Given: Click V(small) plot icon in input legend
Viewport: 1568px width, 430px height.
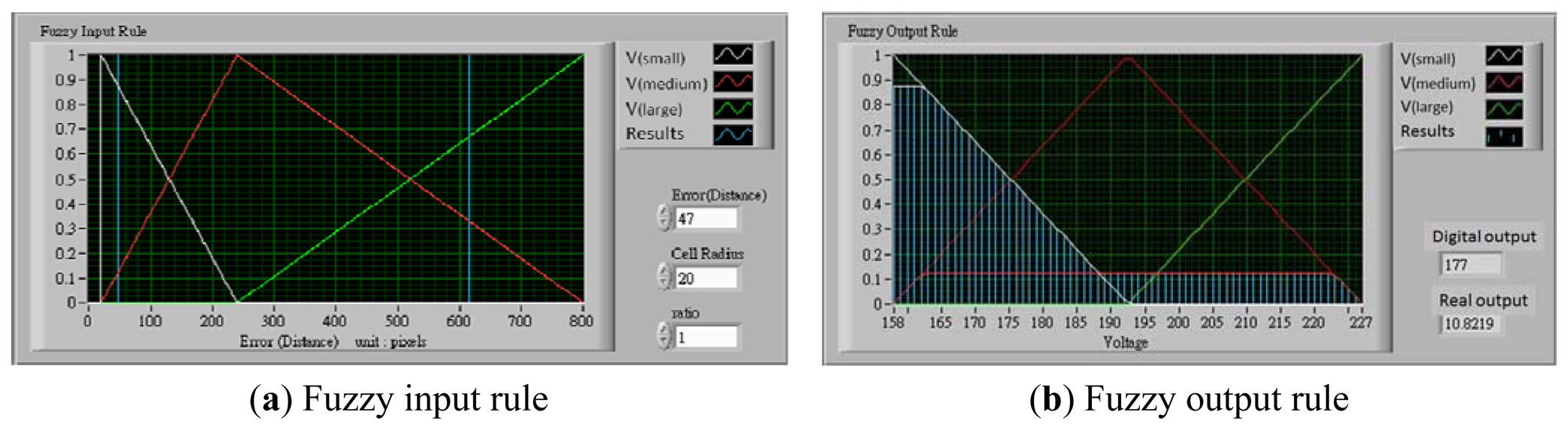Looking at the screenshot, I should tap(732, 54).
